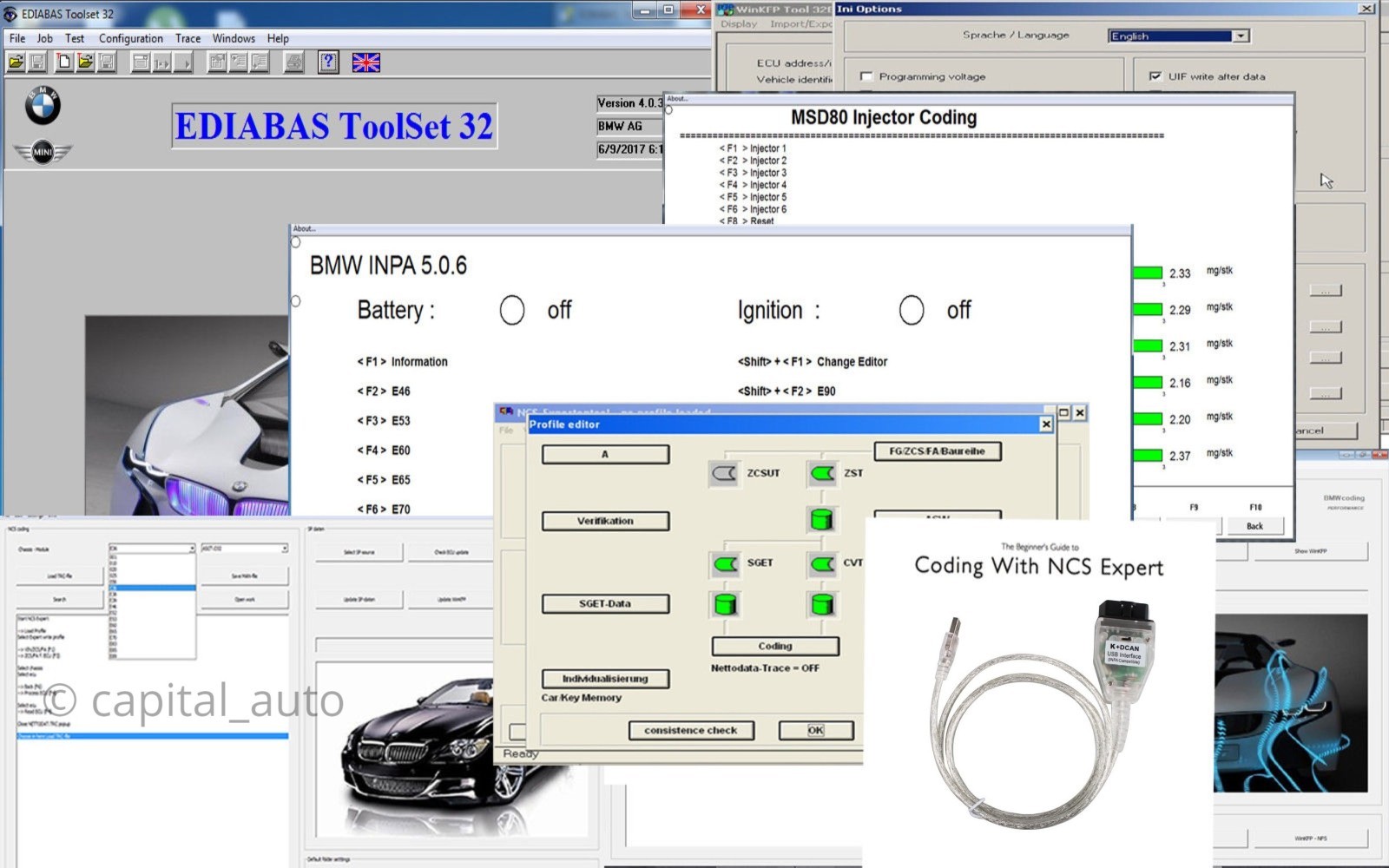Click the leftmost open-folder icon in EDIABAS toolbar
1389x868 pixels.
(x=16, y=62)
